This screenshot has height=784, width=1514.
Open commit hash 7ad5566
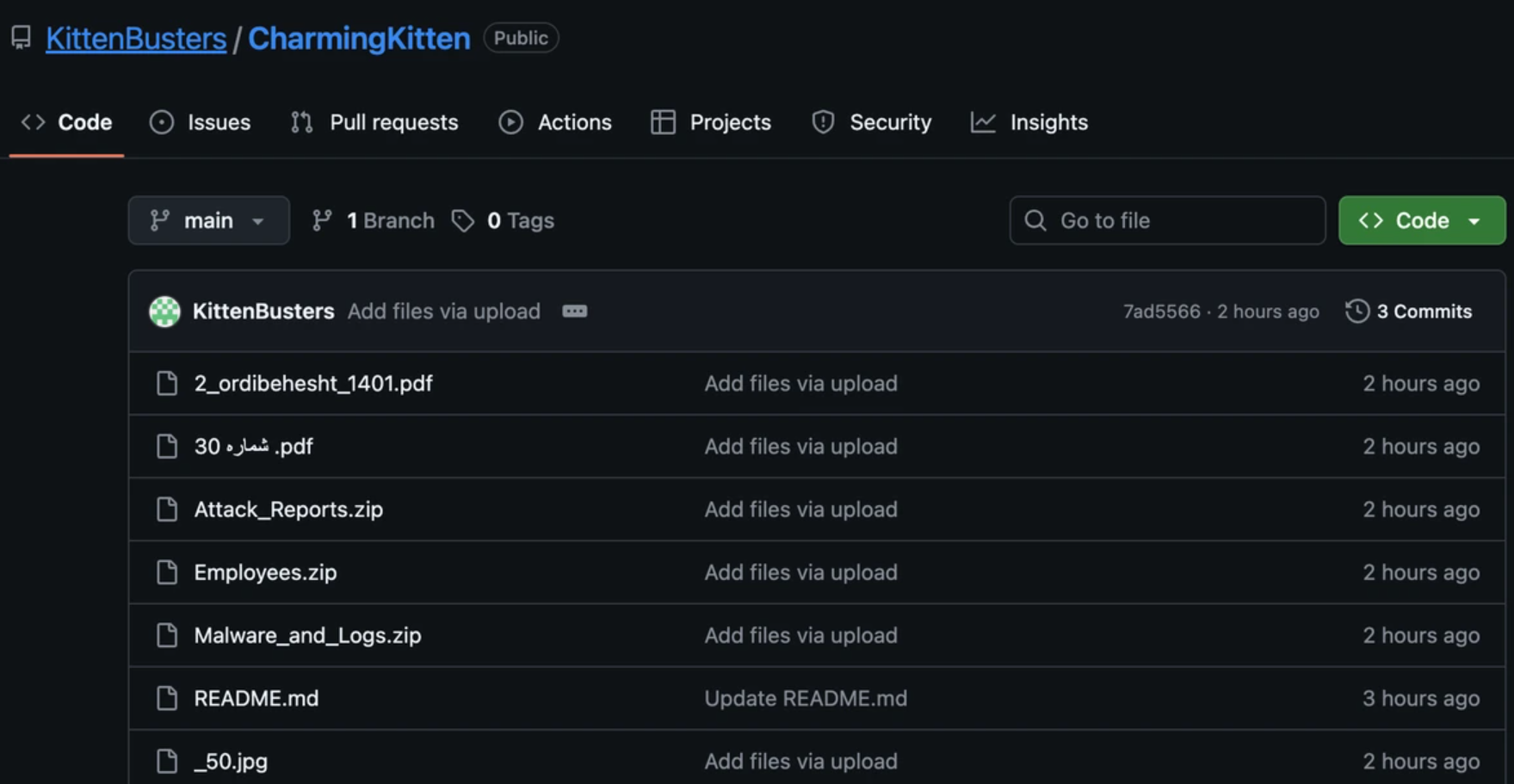click(1160, 312)
